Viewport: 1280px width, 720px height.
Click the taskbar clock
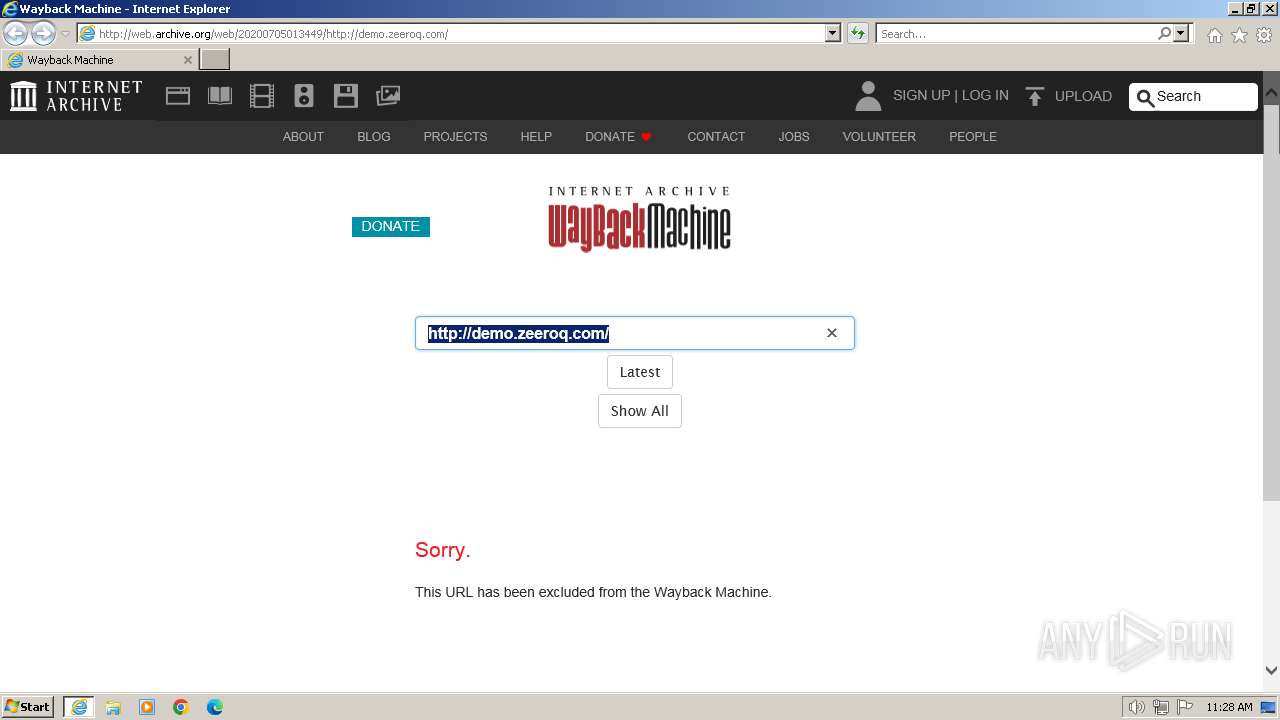(1229, 707)
